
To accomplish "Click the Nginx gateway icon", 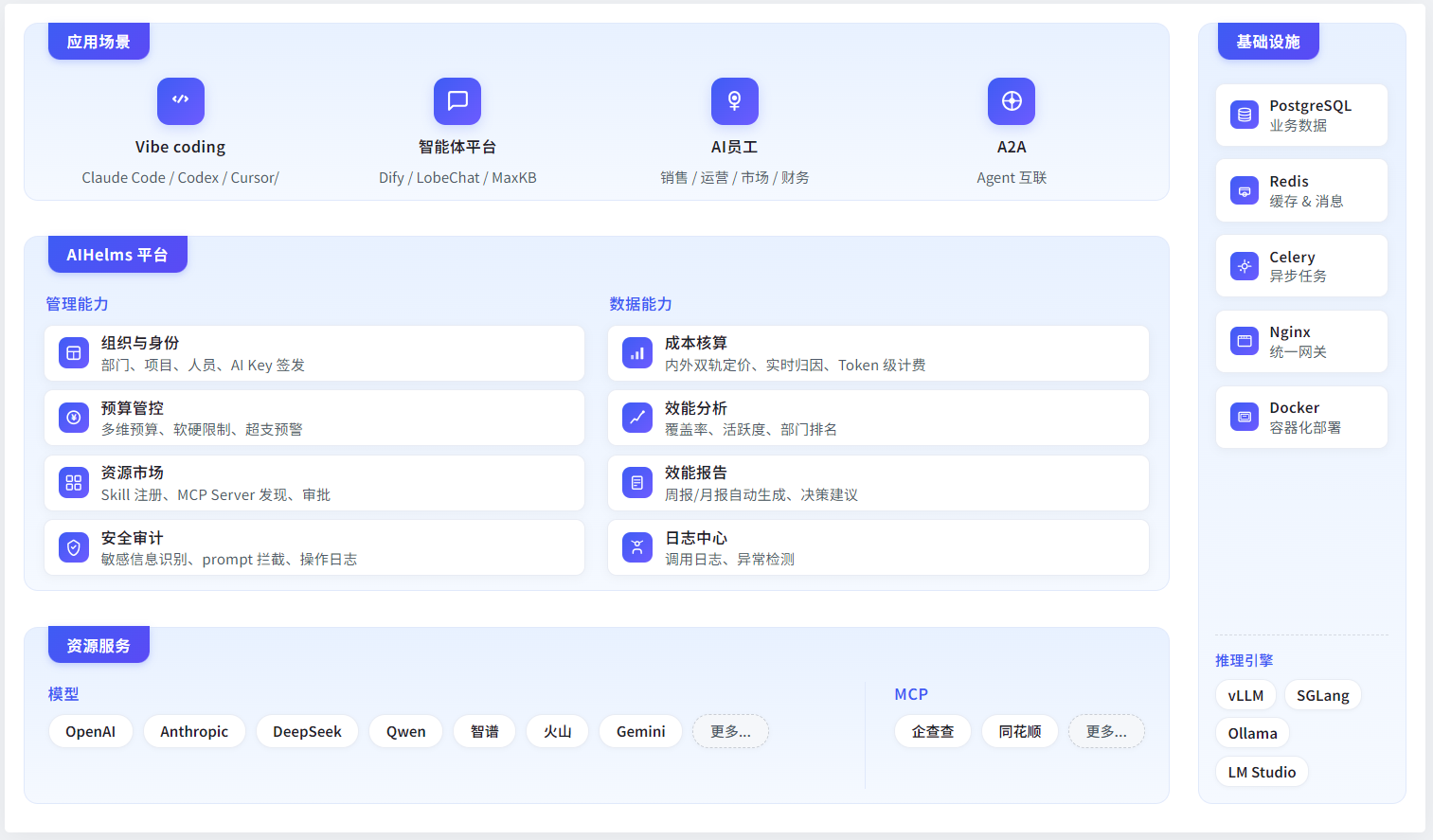I will click(1245, 341).
